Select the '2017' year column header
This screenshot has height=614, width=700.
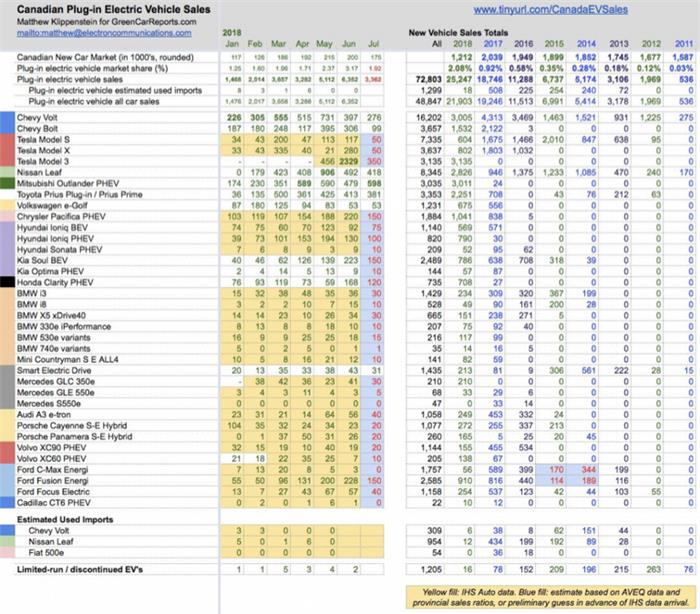[x=493, y=44]
